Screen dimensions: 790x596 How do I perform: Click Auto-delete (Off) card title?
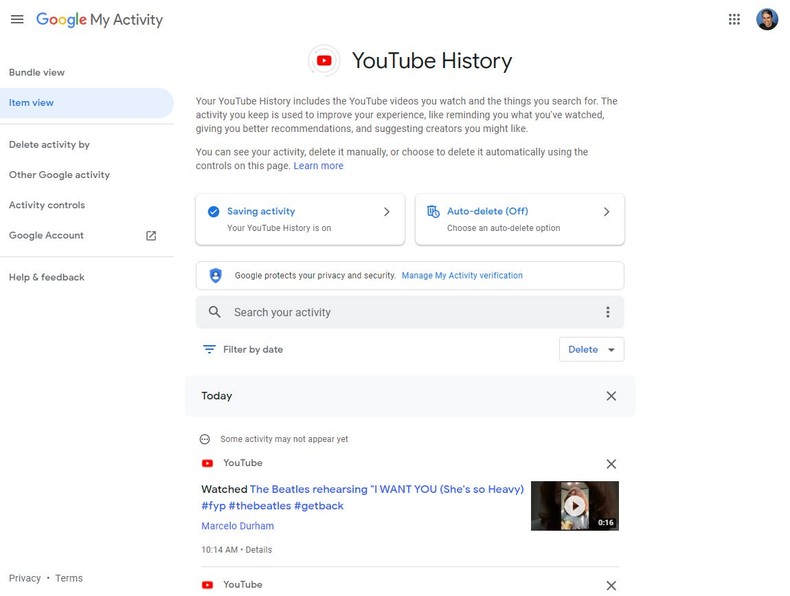[488, 212]
